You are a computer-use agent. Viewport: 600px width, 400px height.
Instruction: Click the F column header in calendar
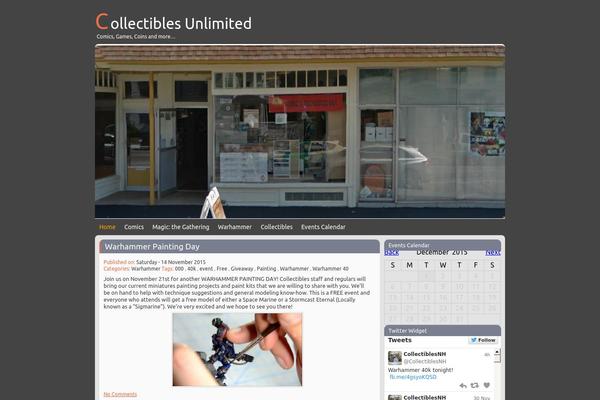point(476,265)
